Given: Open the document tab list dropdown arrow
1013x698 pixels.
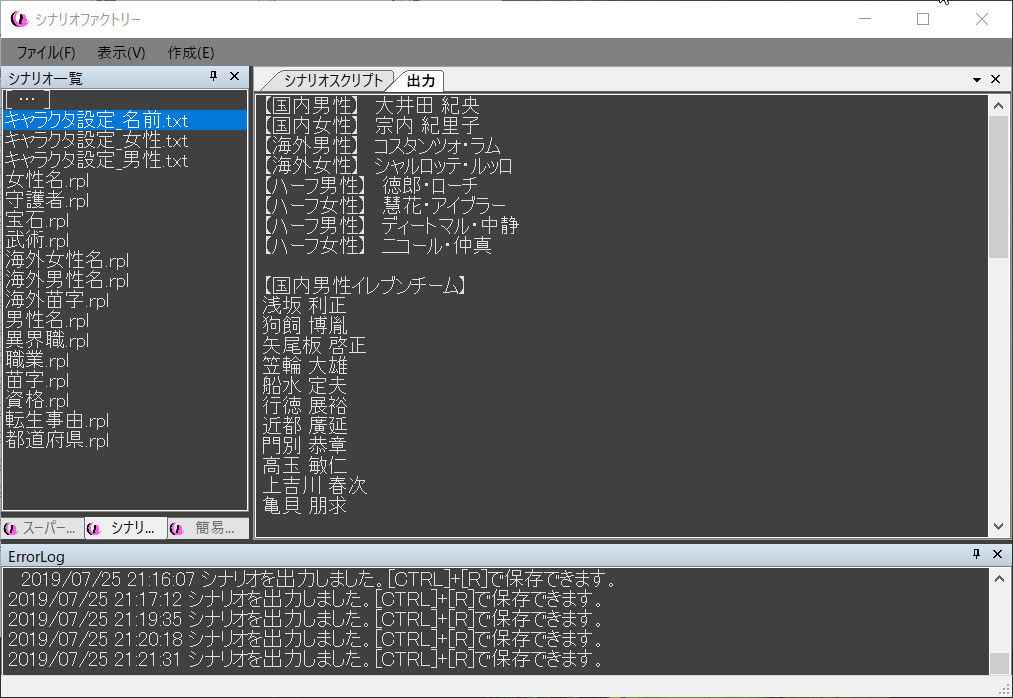Looking at the screenshot, I should pos(977,80).
